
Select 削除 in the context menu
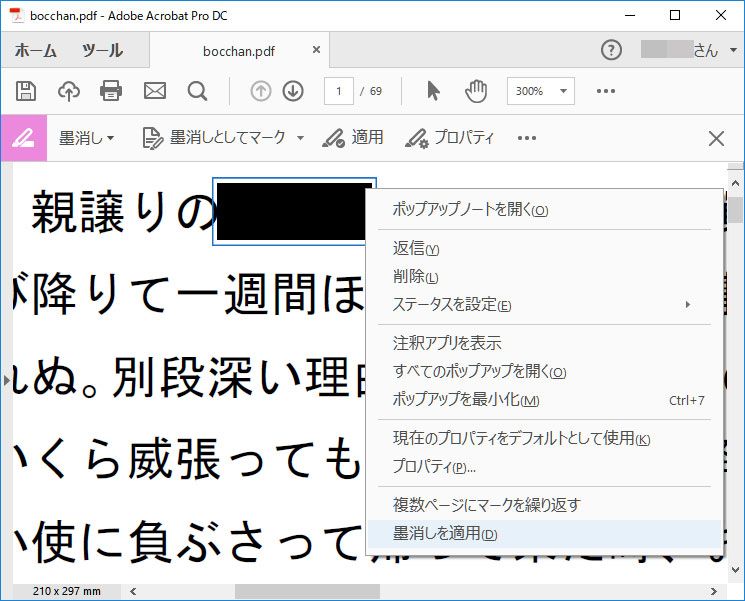(x=415, y=276)
